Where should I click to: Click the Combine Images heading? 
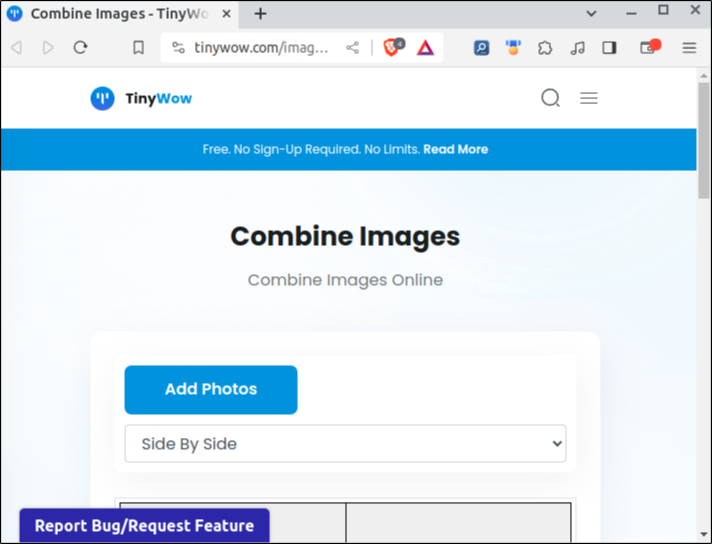coord(345,237)
